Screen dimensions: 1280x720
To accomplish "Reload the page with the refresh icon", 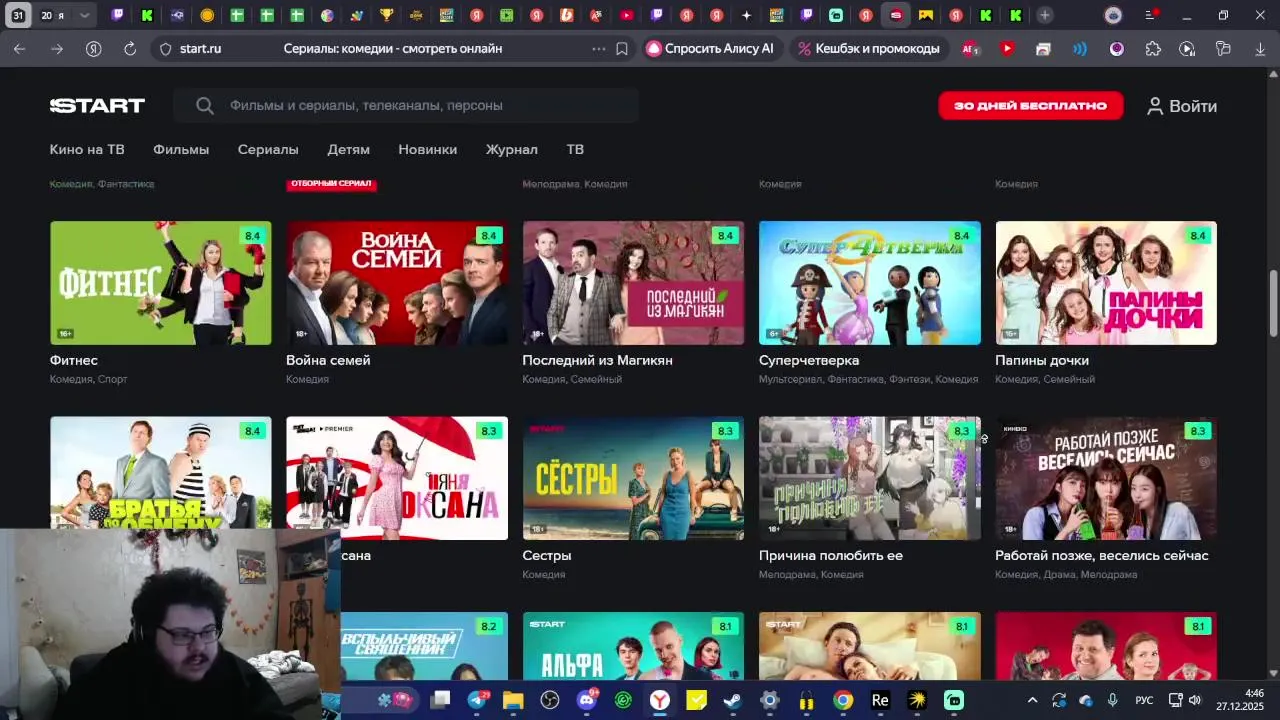I will point(130,49).
